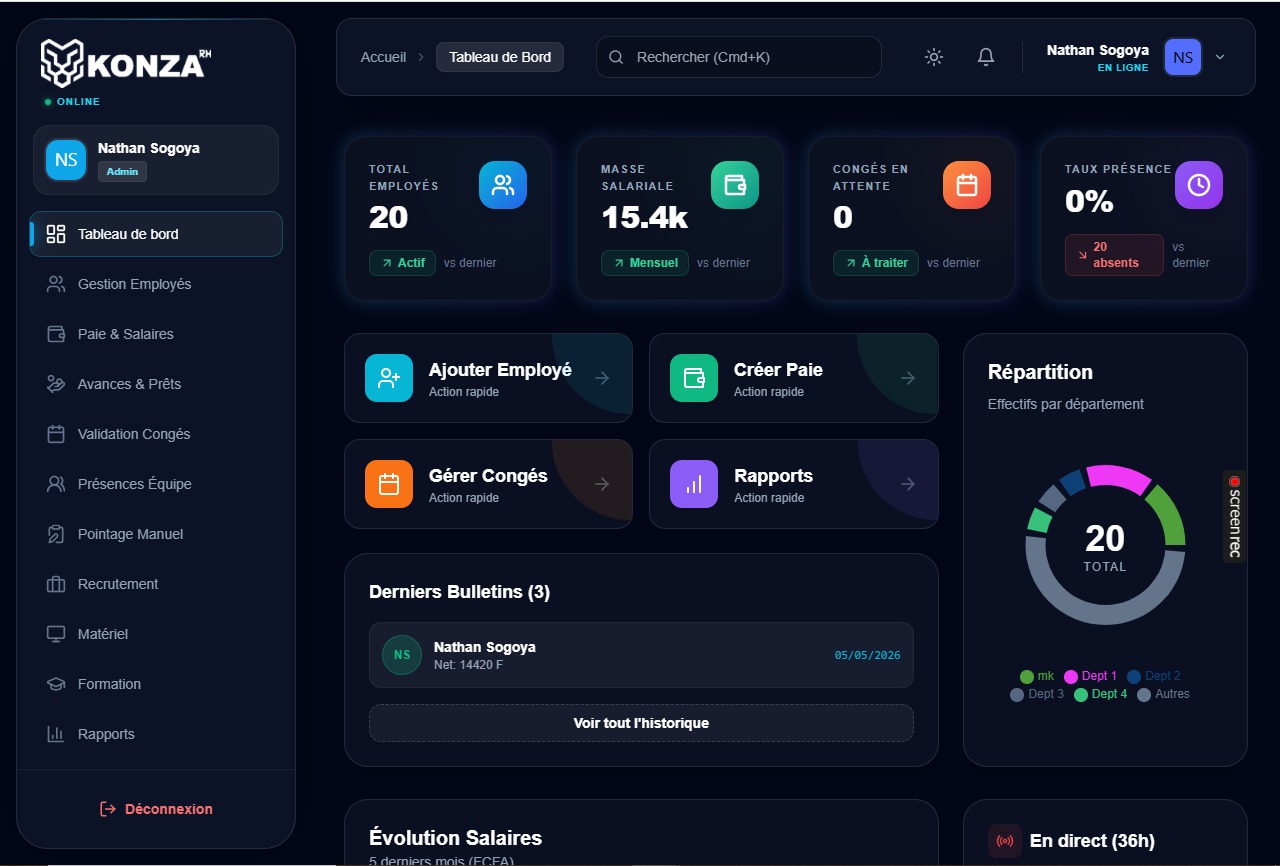Open the Gérer Congés arrow

[602, 484]
